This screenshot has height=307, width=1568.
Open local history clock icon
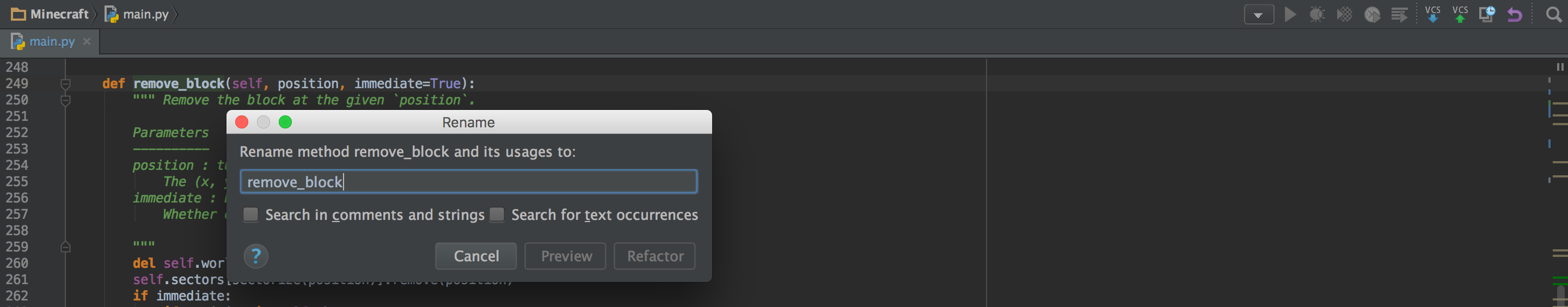pyautogui.click(x=1487, y=15)
